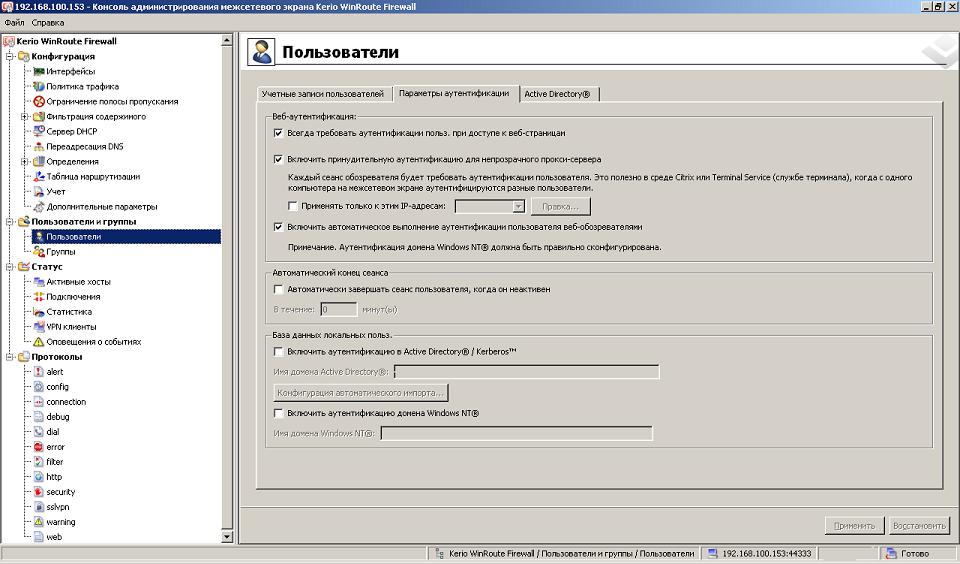Click the Фильтрация содержимого folder icon
The width and height of the screenshot is (960, 564).
point(39,116)
